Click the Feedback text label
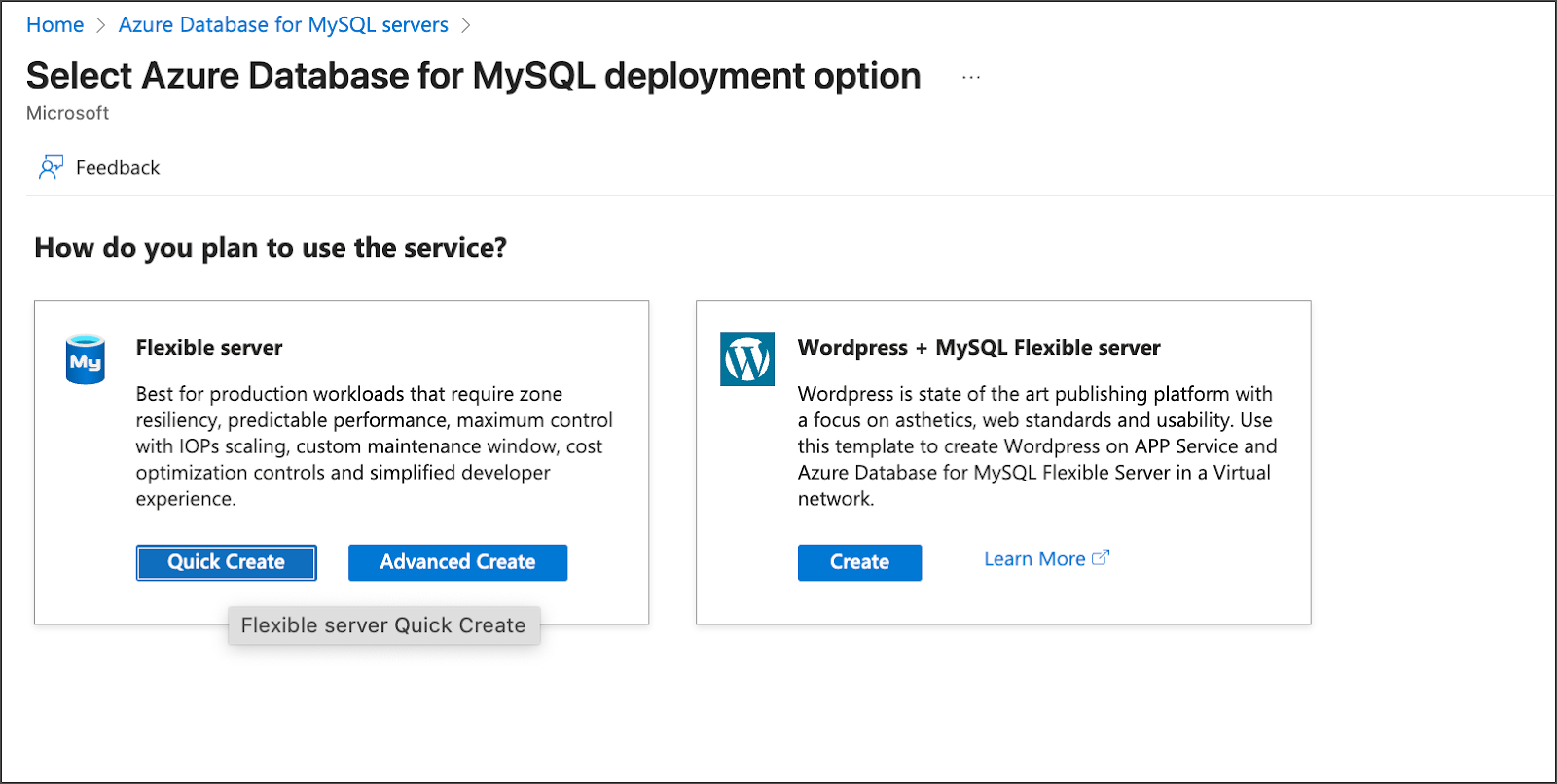1557x784 pixels. click(x=118, y=168)
